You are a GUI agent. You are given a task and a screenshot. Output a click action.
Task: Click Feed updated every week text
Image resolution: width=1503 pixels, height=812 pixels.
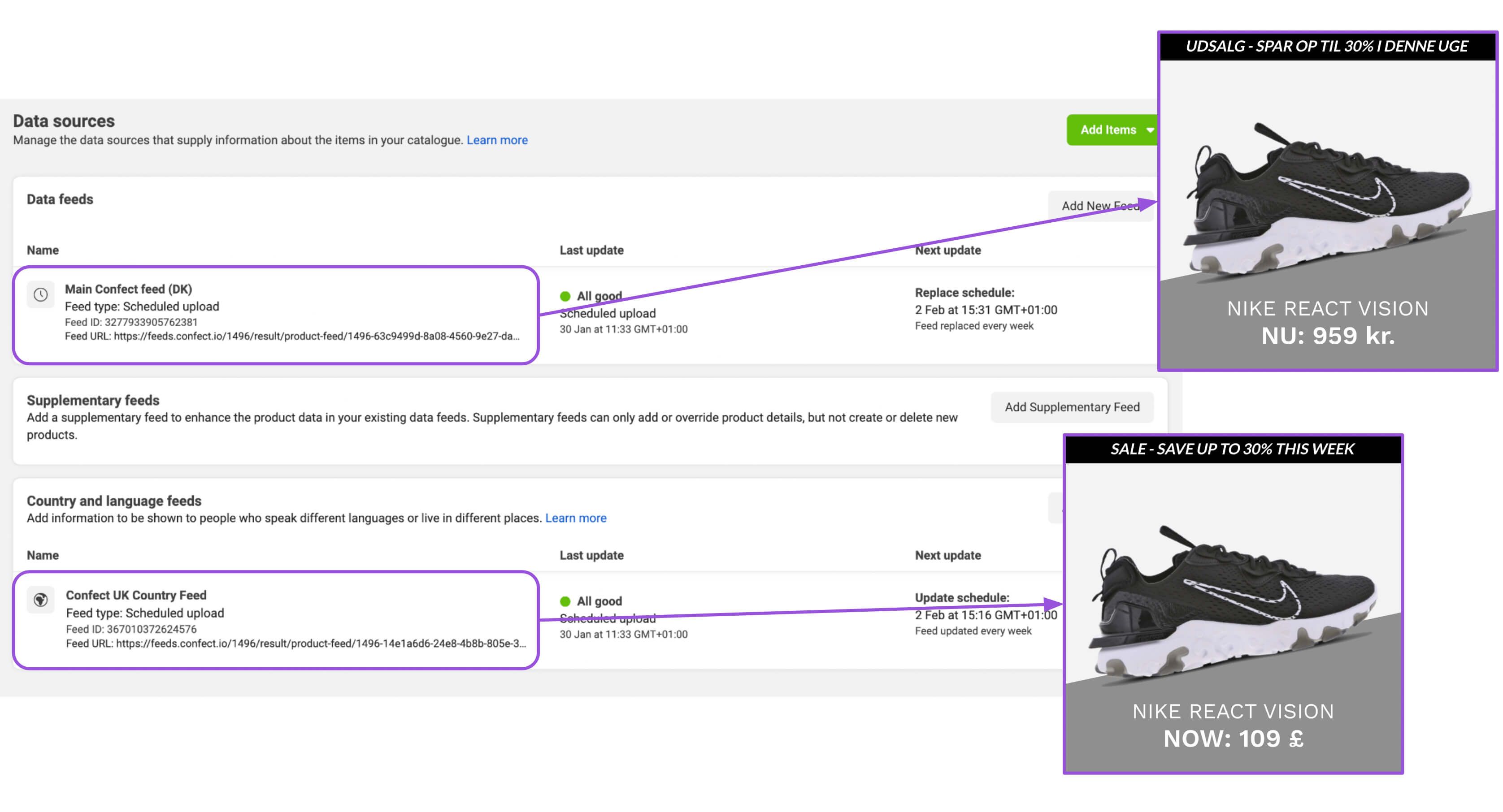973,631
